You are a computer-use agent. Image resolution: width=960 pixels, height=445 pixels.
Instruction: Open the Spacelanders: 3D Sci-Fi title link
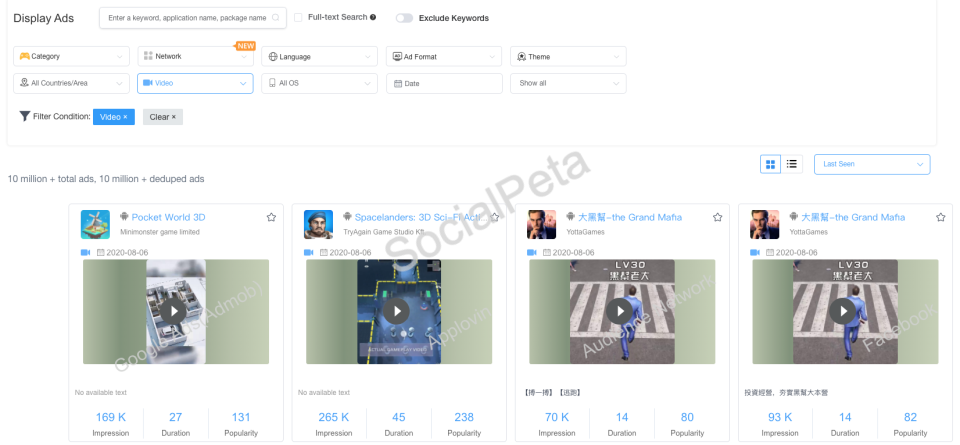421,217
